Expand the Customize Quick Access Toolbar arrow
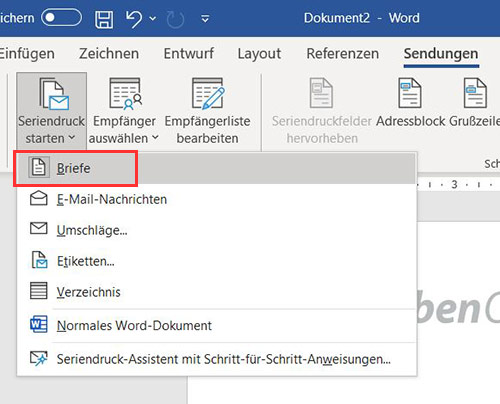 [205, 19]
